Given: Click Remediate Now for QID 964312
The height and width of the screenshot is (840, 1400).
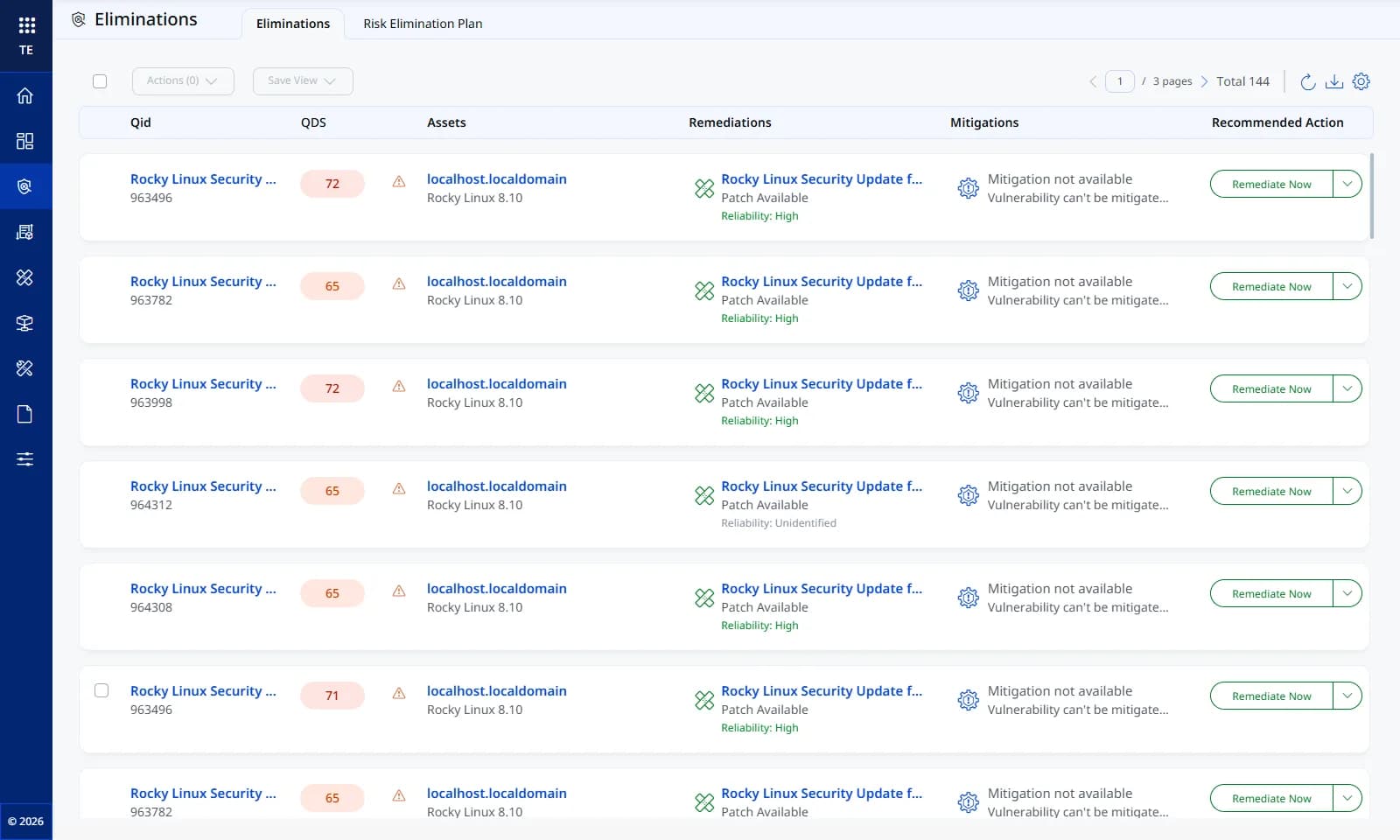Looking at the screenshot, I should coord(1271,491).
